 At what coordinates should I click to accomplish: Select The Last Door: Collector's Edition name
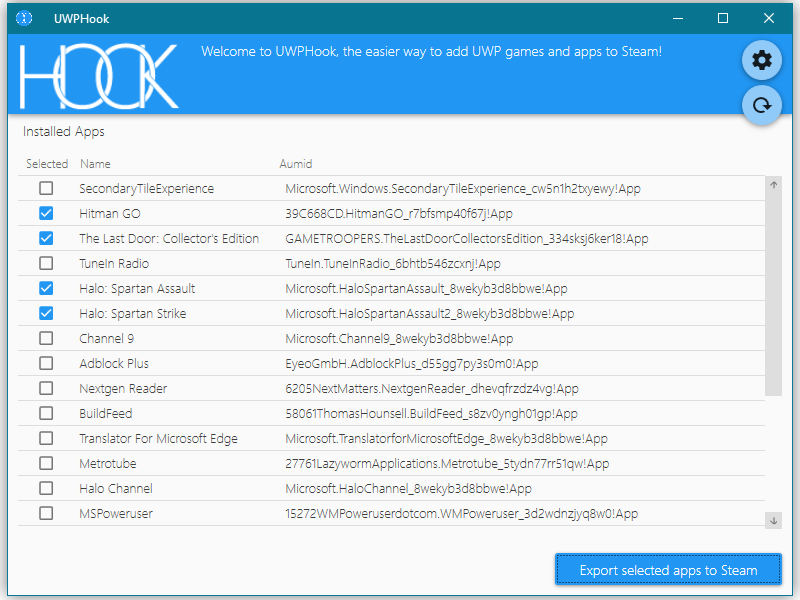coord(169,239)
